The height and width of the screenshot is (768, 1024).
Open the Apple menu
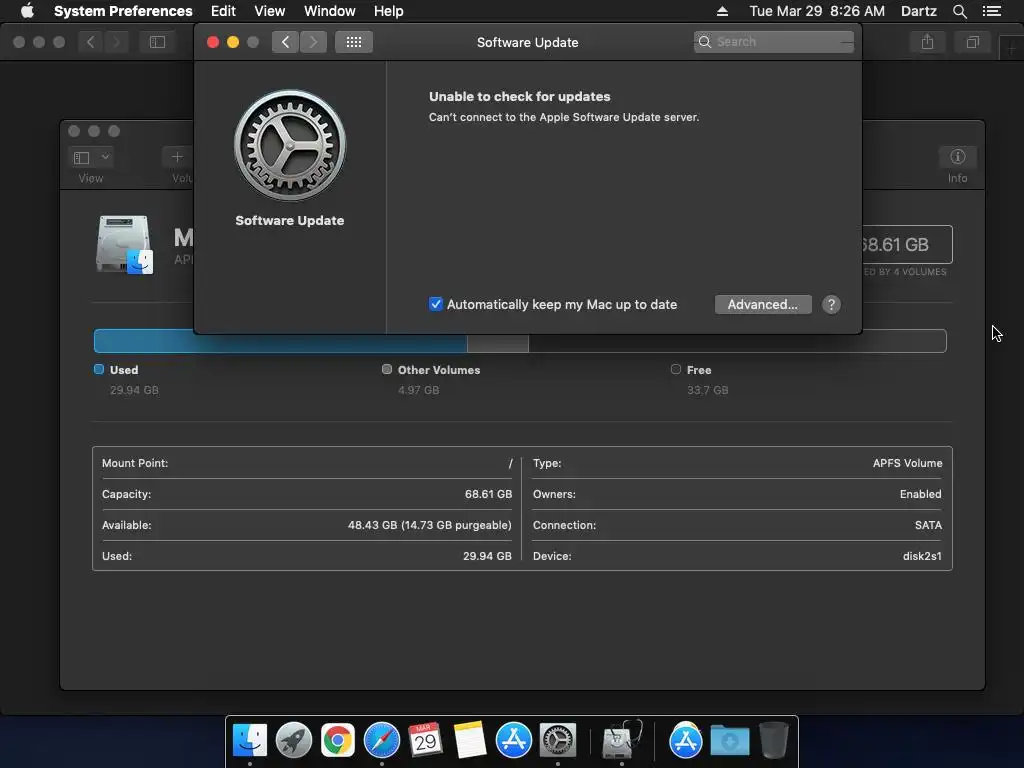[27, 11]
